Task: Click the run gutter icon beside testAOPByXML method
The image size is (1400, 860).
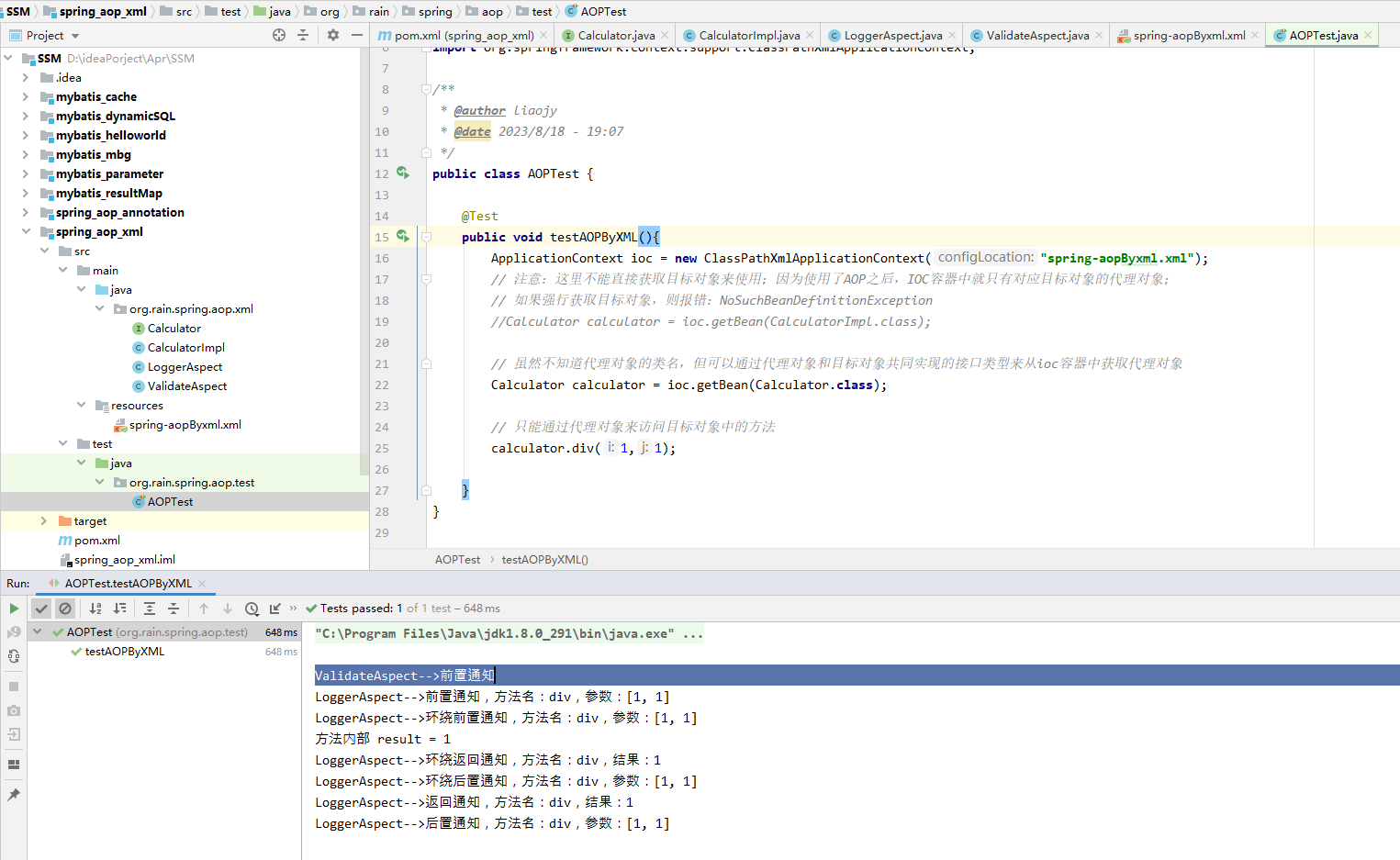Action: (x=402, y=236)
